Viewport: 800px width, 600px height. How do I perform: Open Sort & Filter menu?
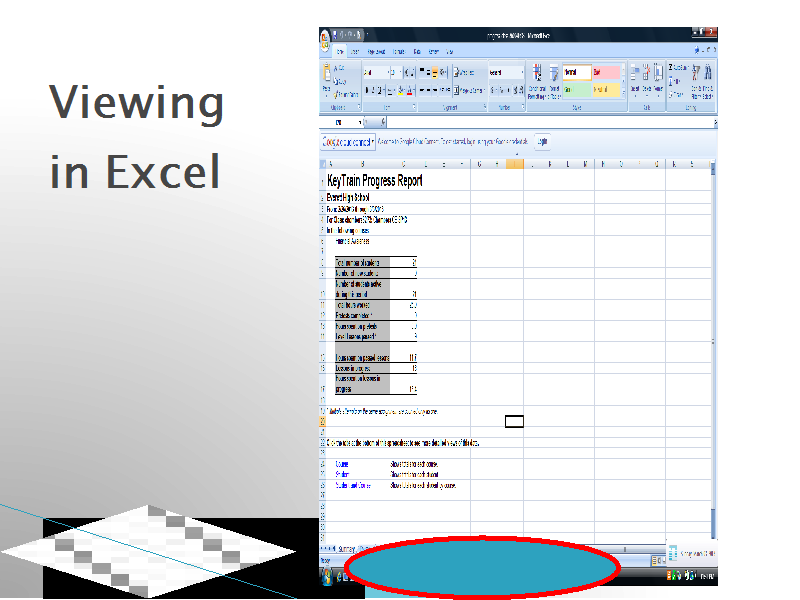click(x=696, y=81)
